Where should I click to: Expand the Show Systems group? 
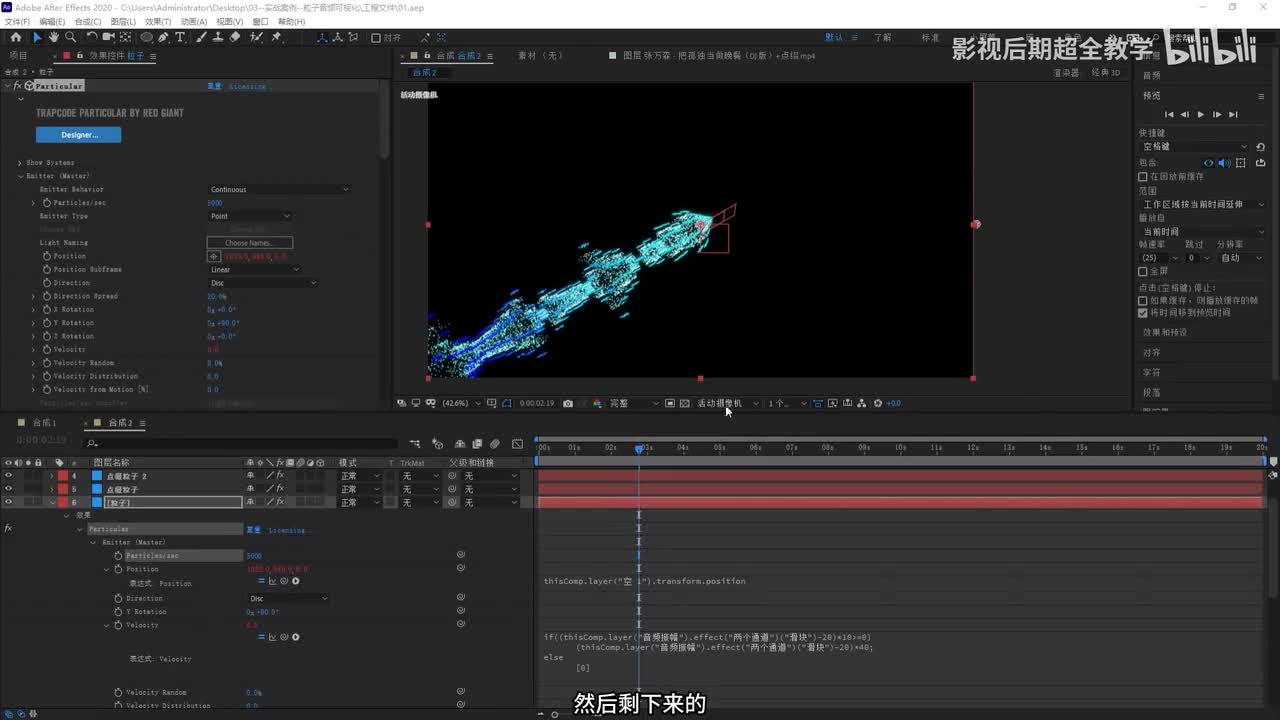point(19,162)
